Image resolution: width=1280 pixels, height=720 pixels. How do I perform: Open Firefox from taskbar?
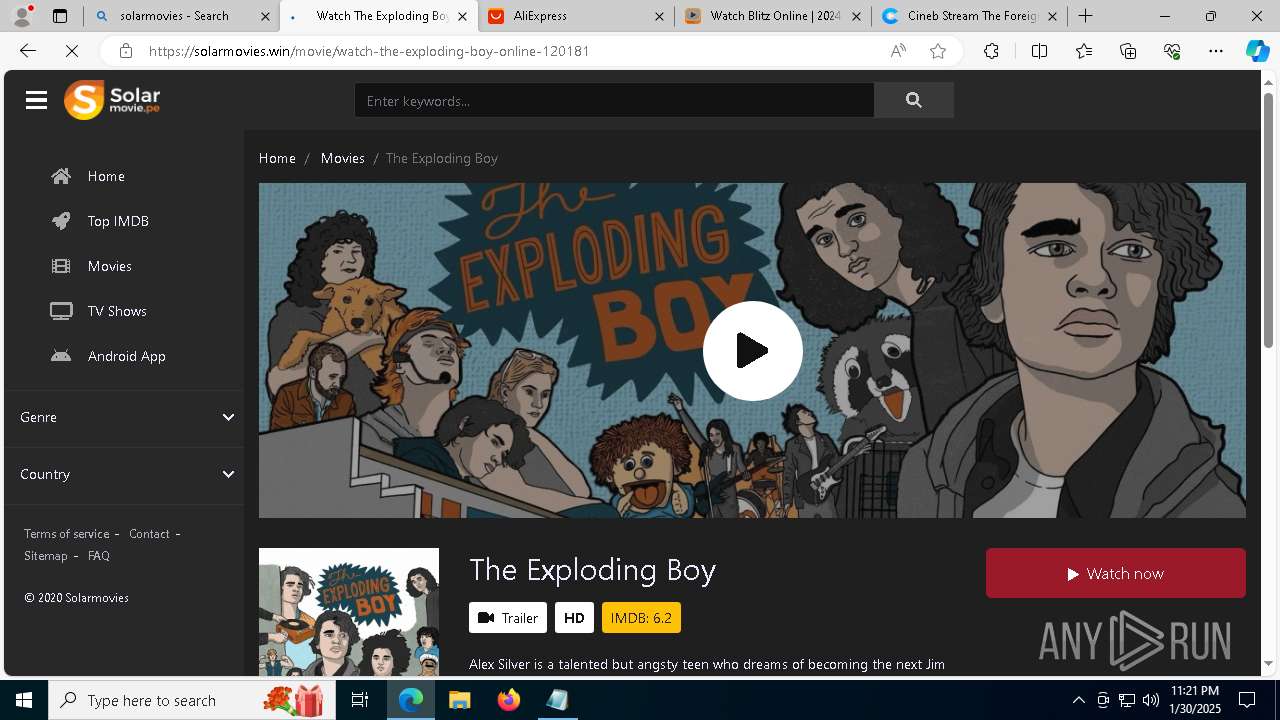509,700
